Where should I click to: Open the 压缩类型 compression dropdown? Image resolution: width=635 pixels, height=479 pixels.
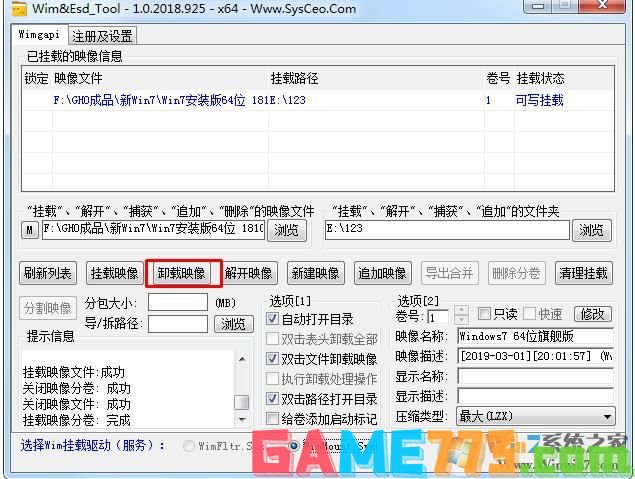point(535,416)
